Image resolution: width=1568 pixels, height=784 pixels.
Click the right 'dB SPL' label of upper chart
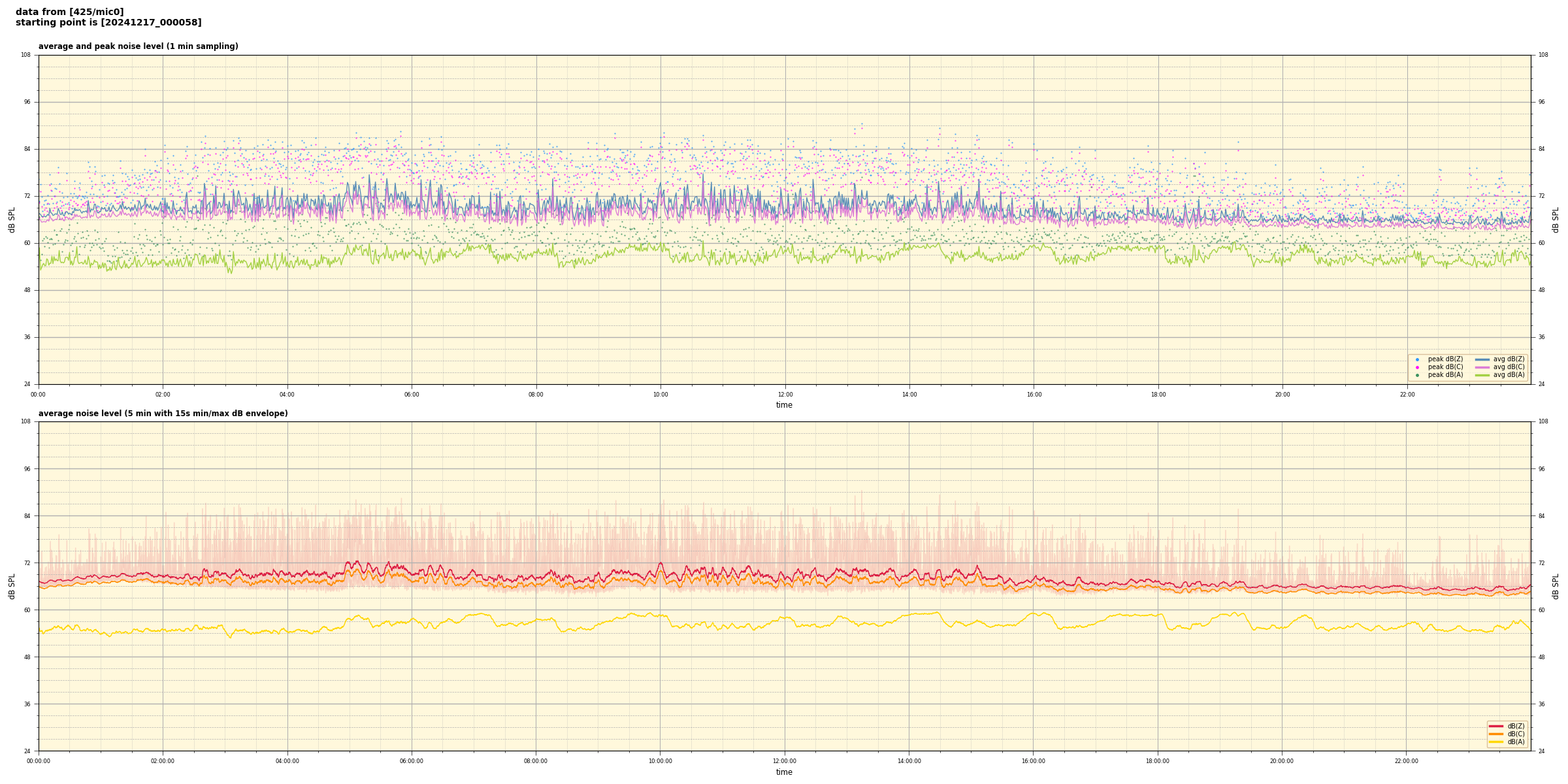(x=1556, y=220)
